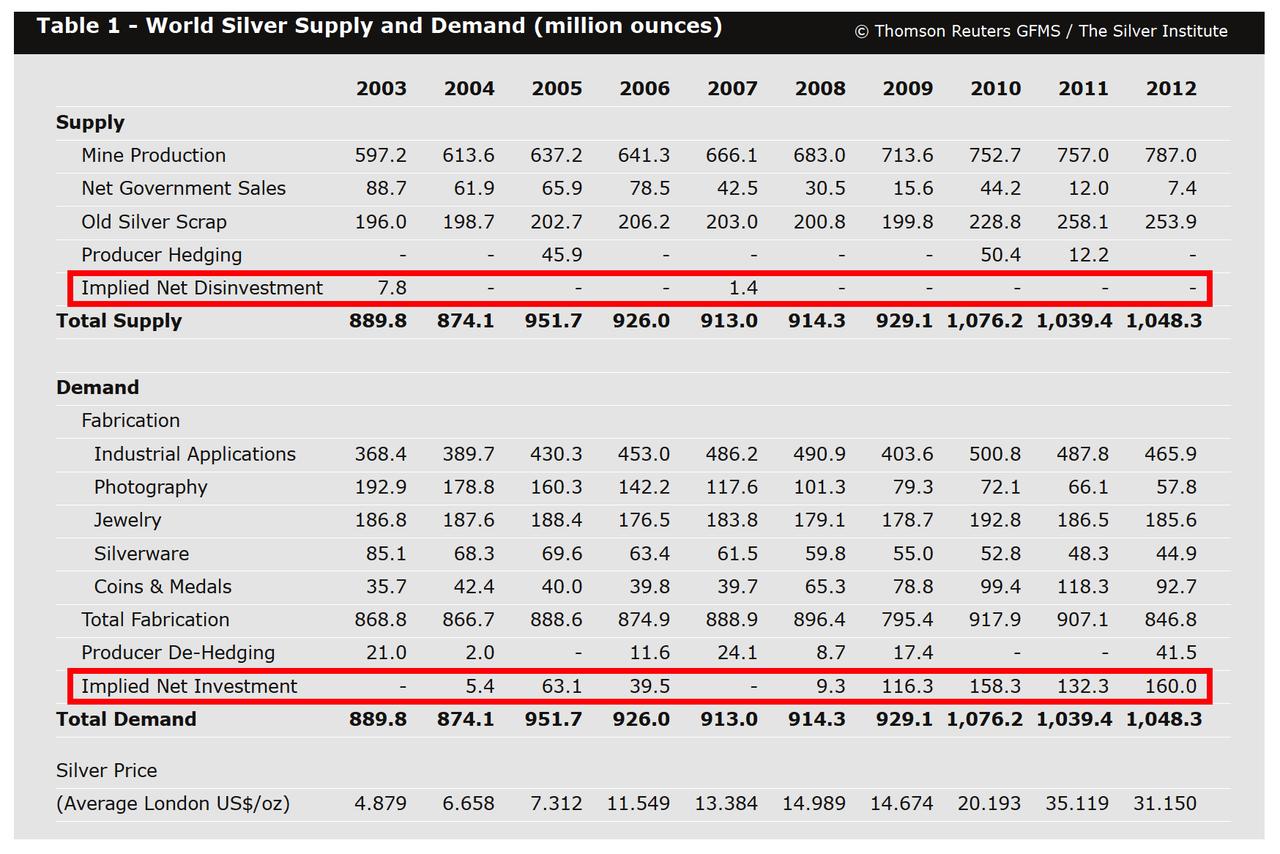Click the Producer Hedging row label
Viewport: 1280px width, 854px height.
pos(162,255)
